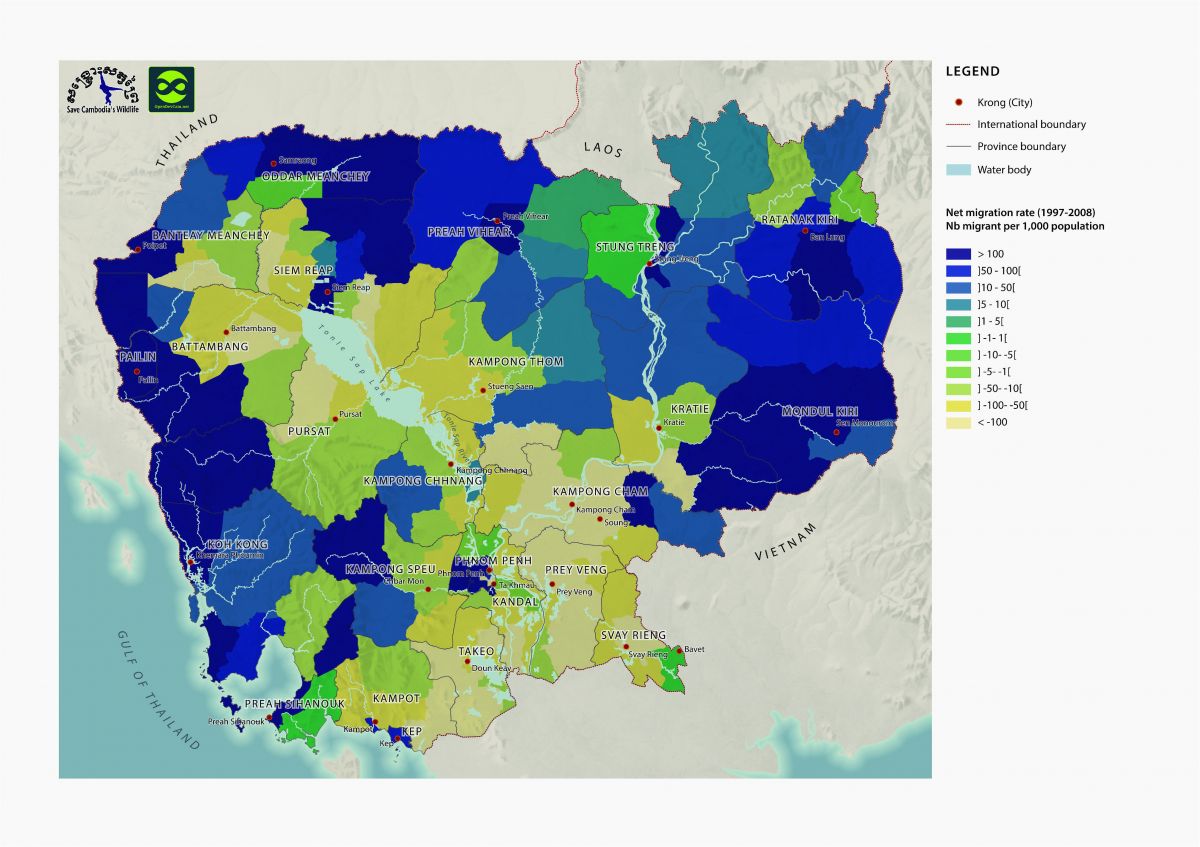Click the Poipet city marker

tap(137, 249)
